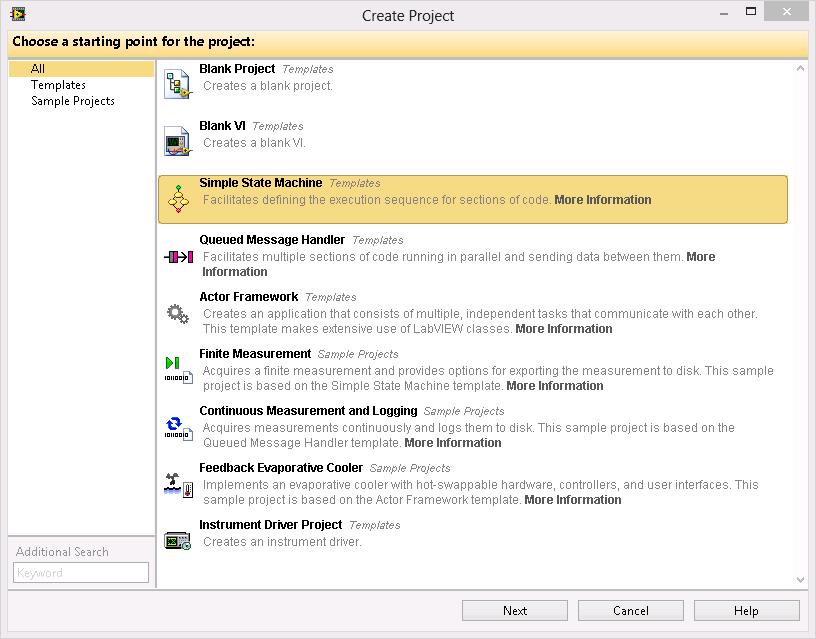Screen dimensions: 816x639
Task: Click the Blank Project template icon
Action: pos(178,85)
